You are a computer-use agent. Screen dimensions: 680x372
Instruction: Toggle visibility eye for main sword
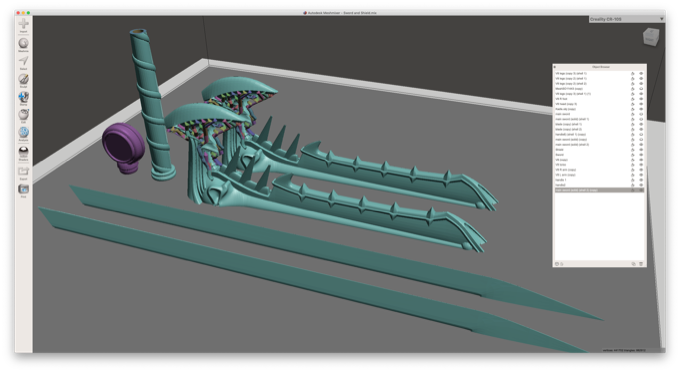pos(641,114)
